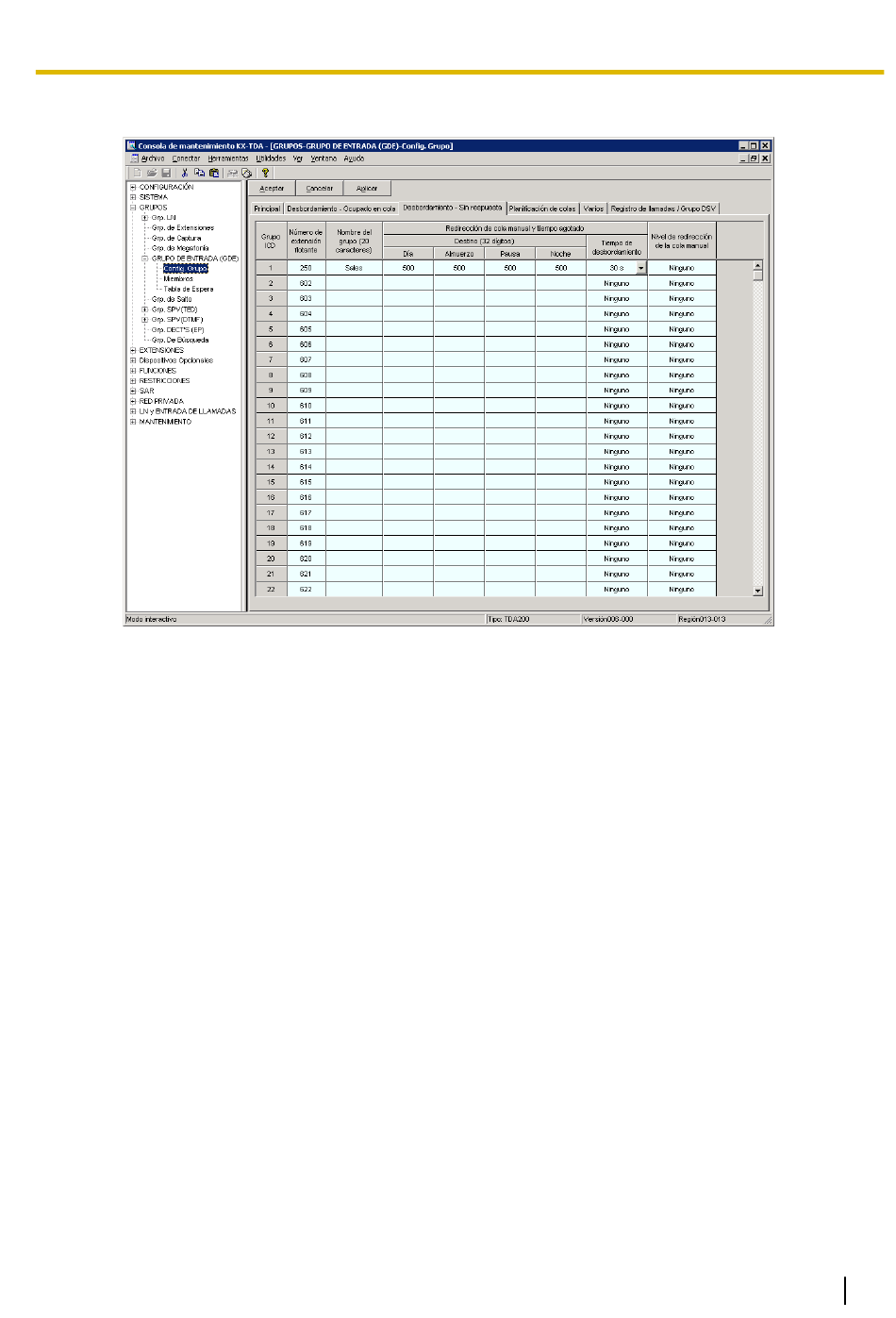This screenshot has width=896, height=1318.
Task: Select Grp. de Salto in the tree
Action: 172,299
